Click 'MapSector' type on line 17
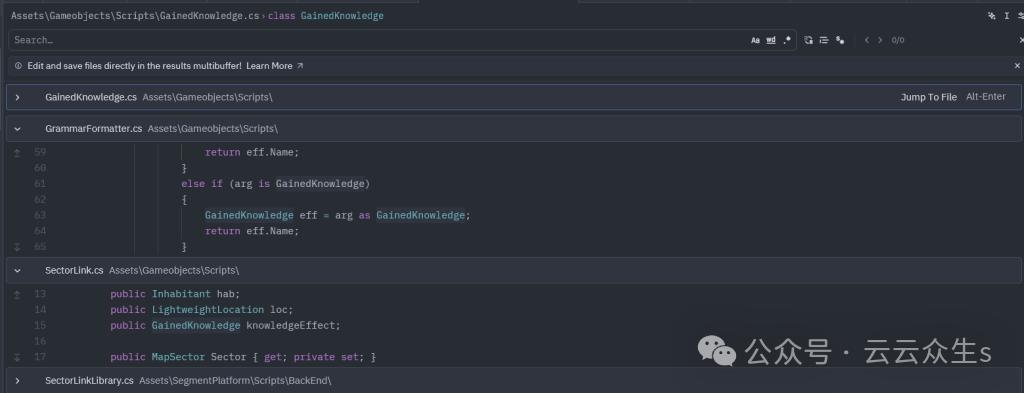The height and width of the screenshot is (393, 1024). click(178, 357)
